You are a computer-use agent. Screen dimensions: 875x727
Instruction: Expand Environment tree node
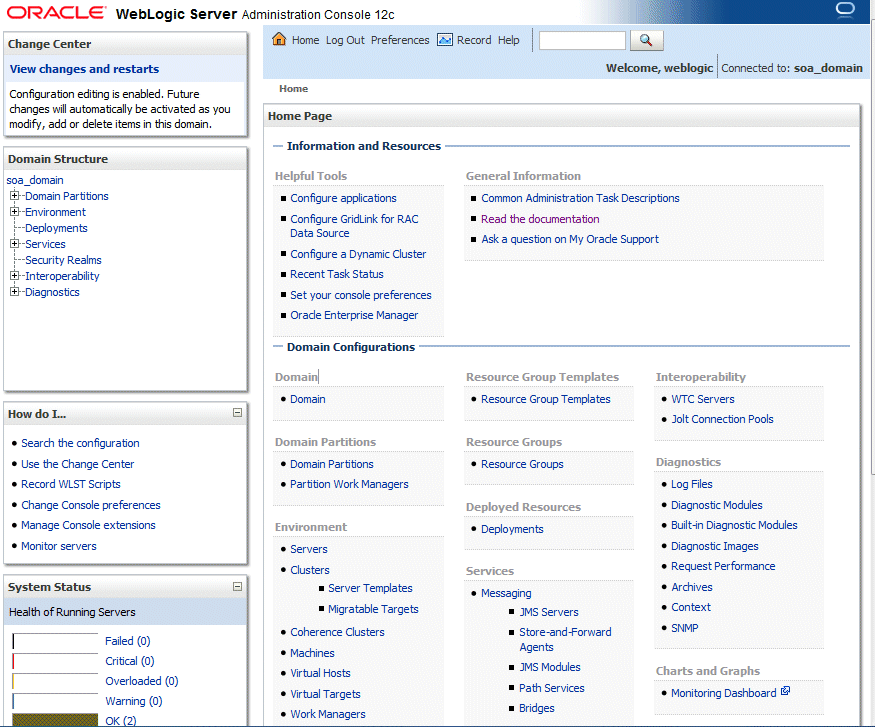coord(15,211)
